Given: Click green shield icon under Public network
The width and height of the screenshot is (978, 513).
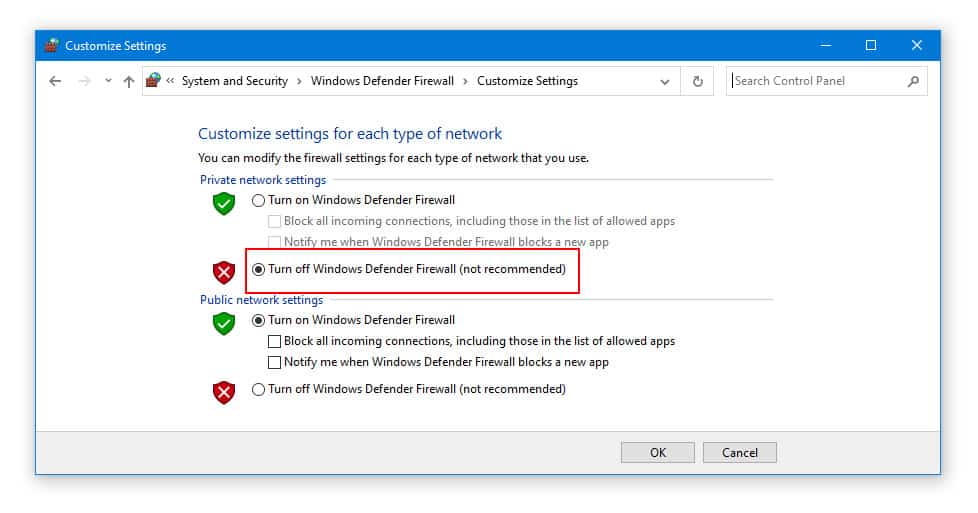Looking at the screenshot, I should pos(224,323).
